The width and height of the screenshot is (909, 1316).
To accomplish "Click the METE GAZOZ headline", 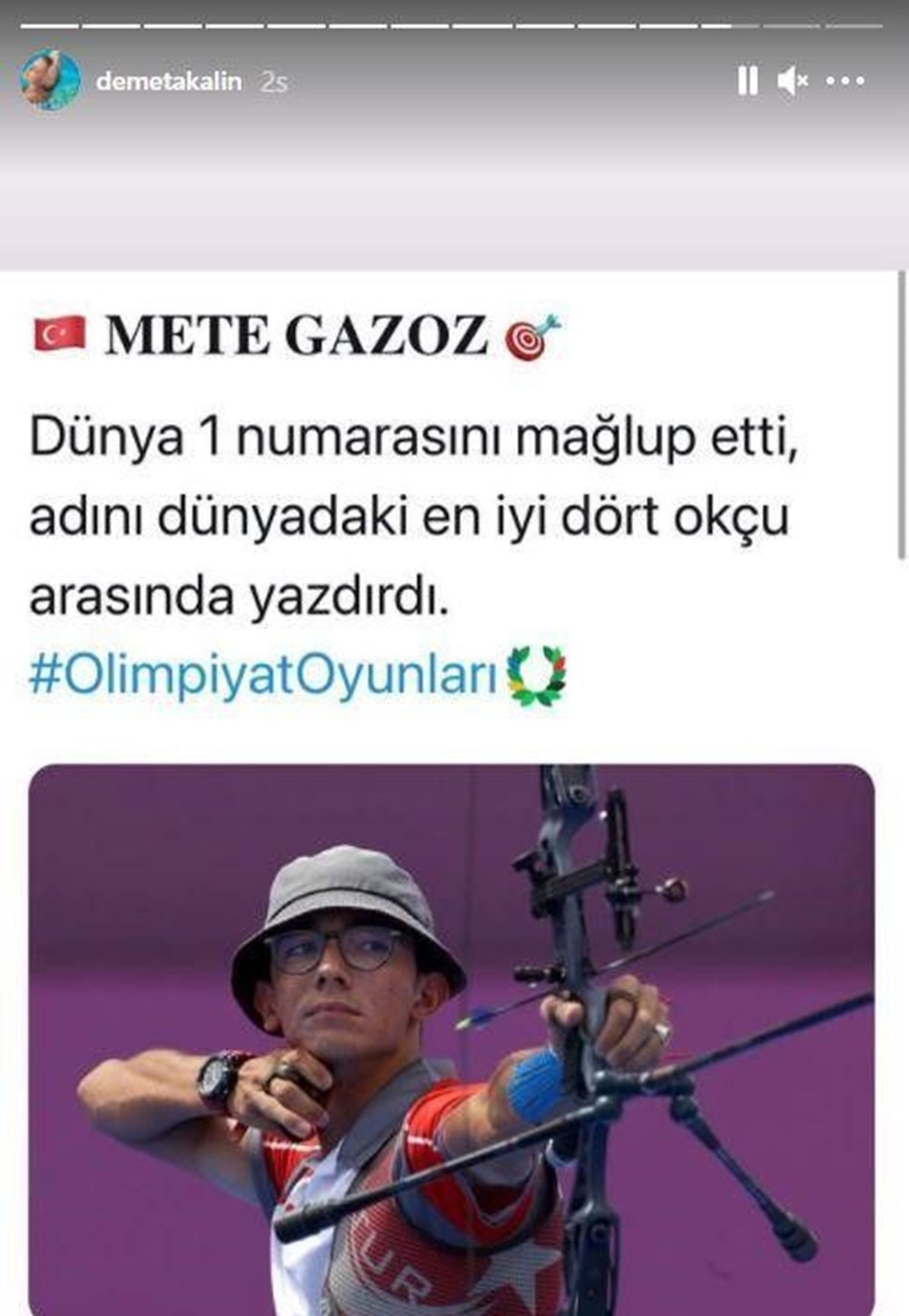I will pyautogui.click(x=296, y=336).
